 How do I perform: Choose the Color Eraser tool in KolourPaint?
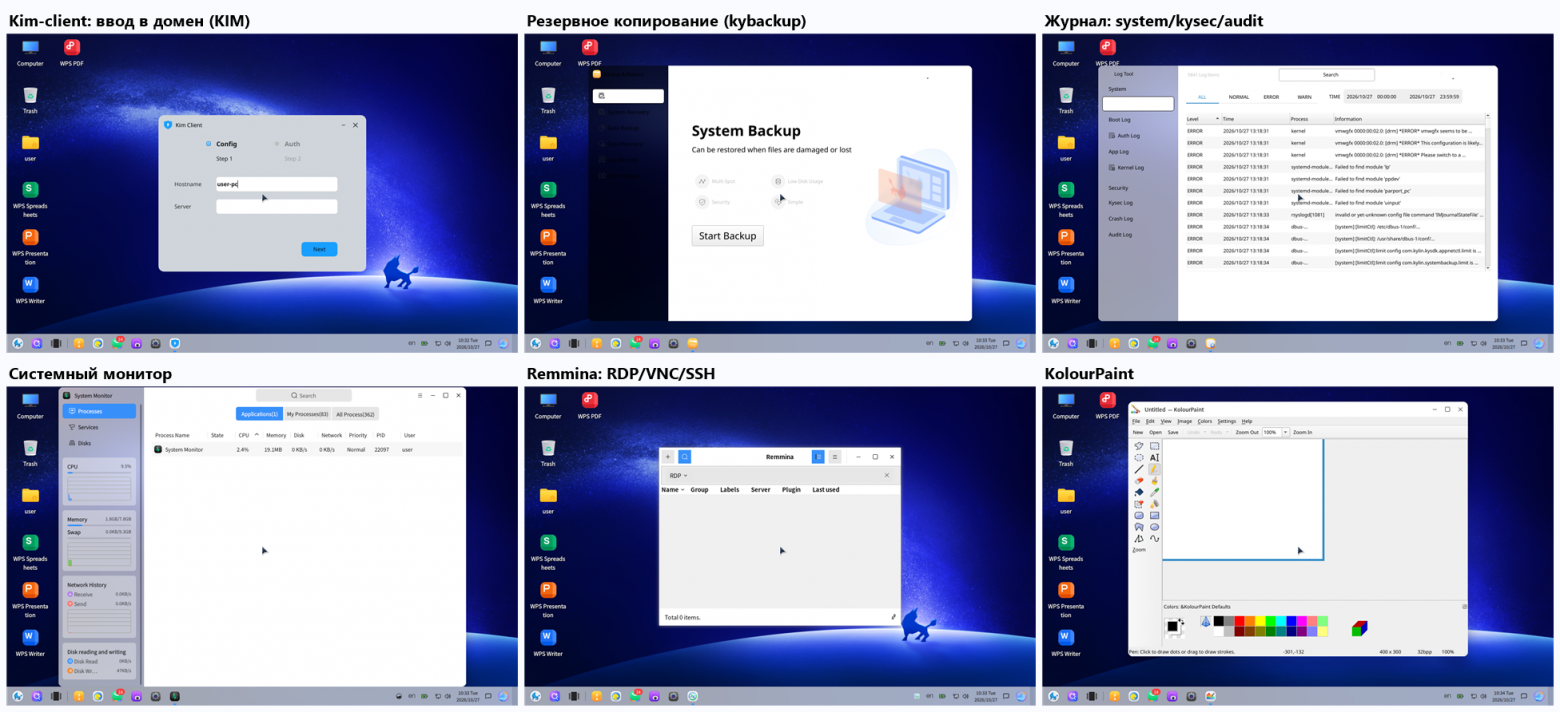coord(1139,504)
